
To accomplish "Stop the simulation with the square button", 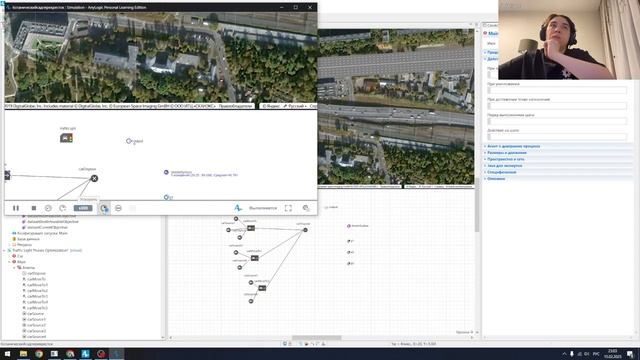I will (x=34, y=208).
